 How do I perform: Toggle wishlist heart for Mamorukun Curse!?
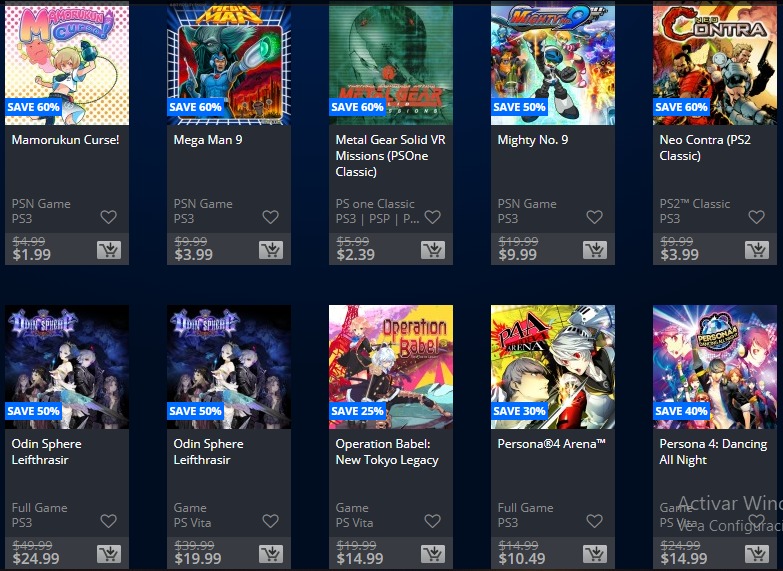point(108,217)
